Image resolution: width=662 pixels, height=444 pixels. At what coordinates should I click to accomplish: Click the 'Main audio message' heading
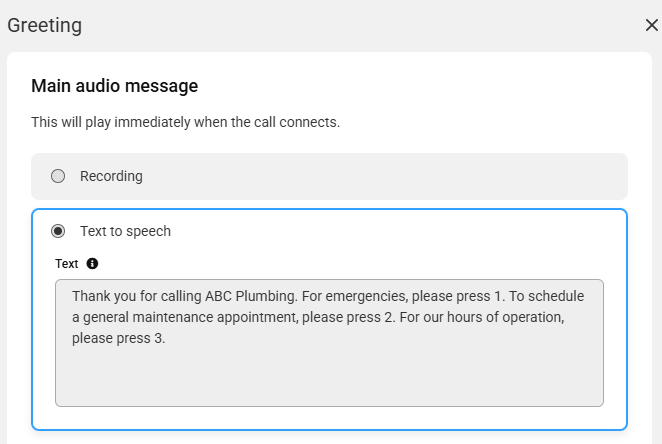tap(114, 86)
